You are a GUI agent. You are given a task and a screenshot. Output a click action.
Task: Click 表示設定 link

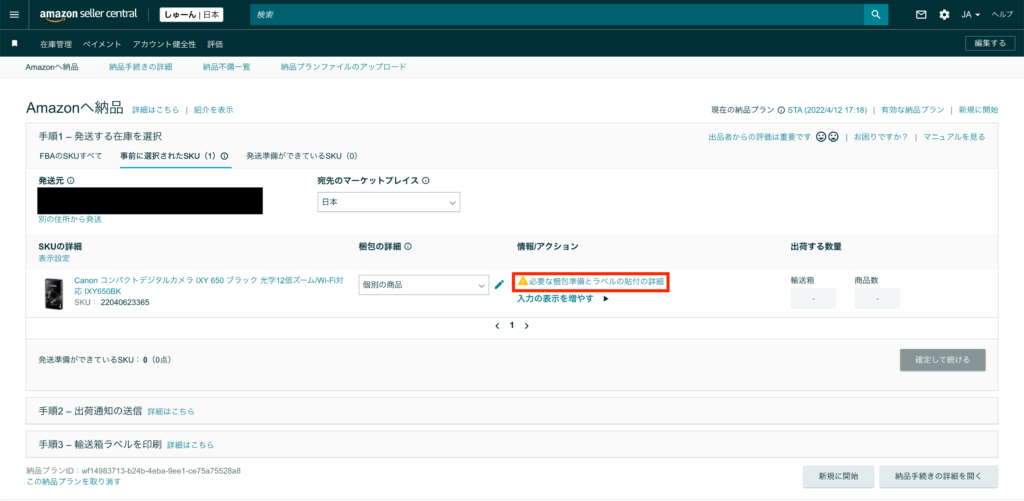(54, 258)
